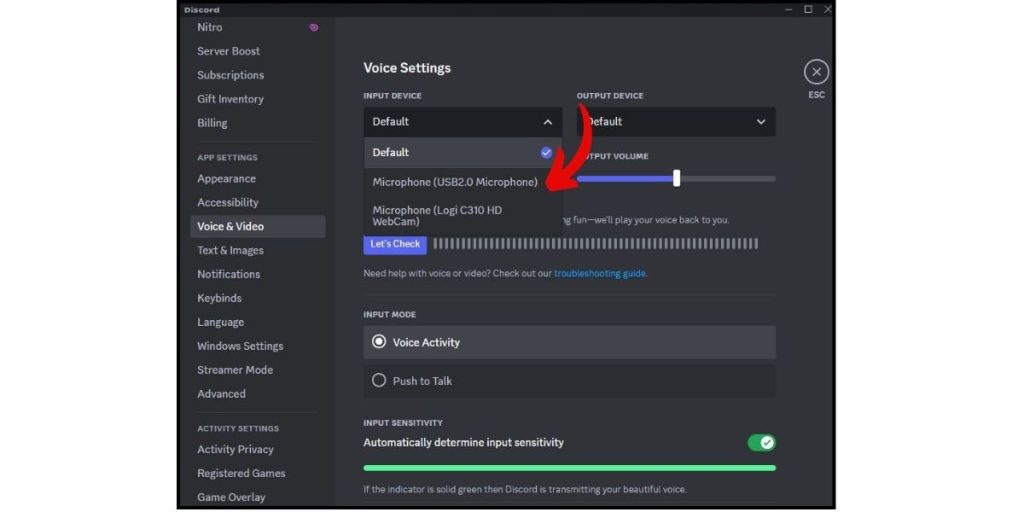This screenshot has width=1024, height=512.
Task: Close the Discord window
Action: (x=827, y=9)
